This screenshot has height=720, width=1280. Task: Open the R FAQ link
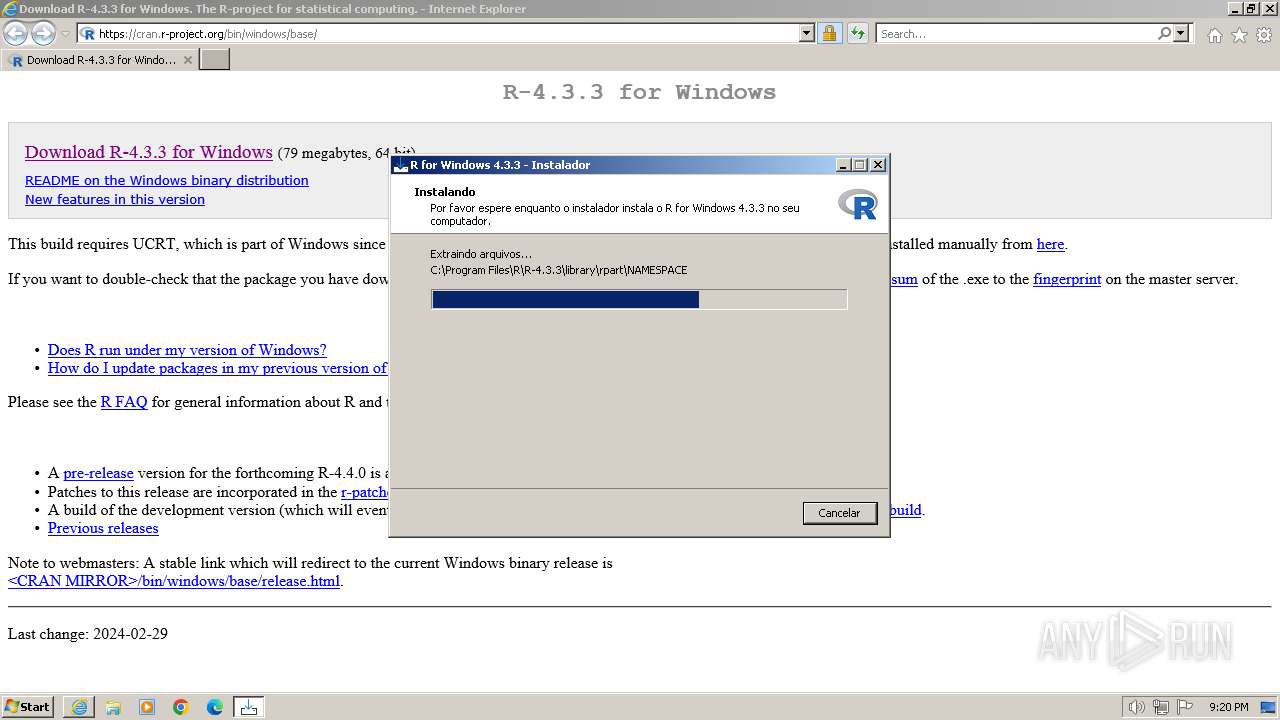click(124, 402)
